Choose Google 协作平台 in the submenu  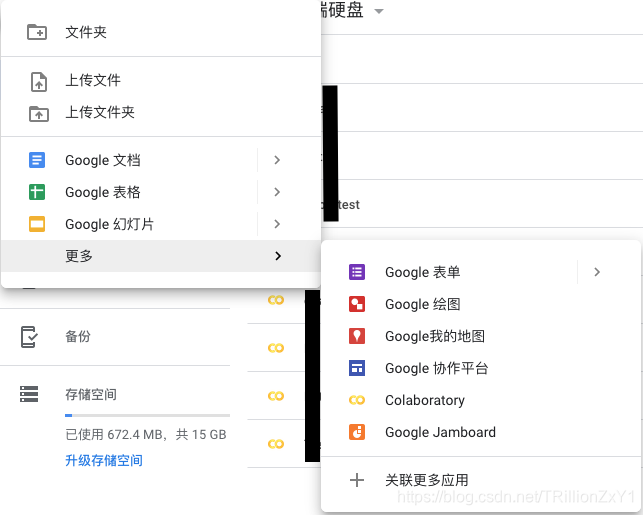click(481, 368)
